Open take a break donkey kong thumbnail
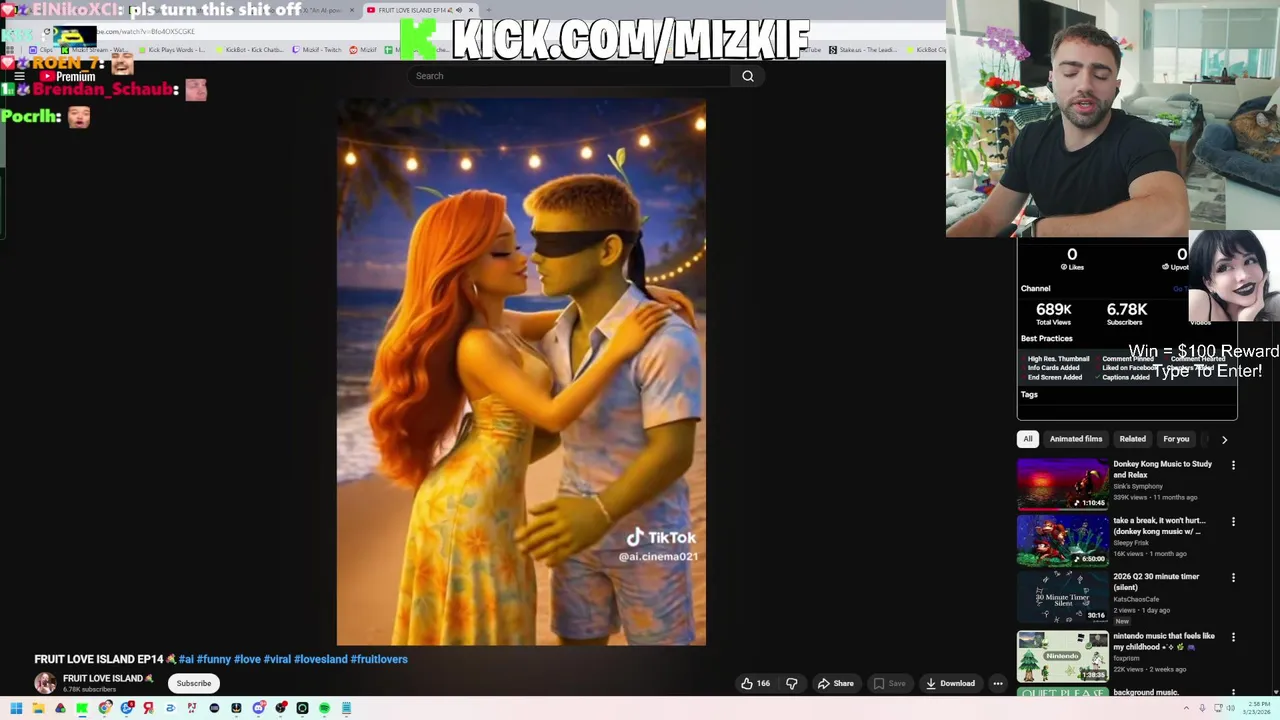This screenshot has height=720, width=1280. (x=1063, y=541)
